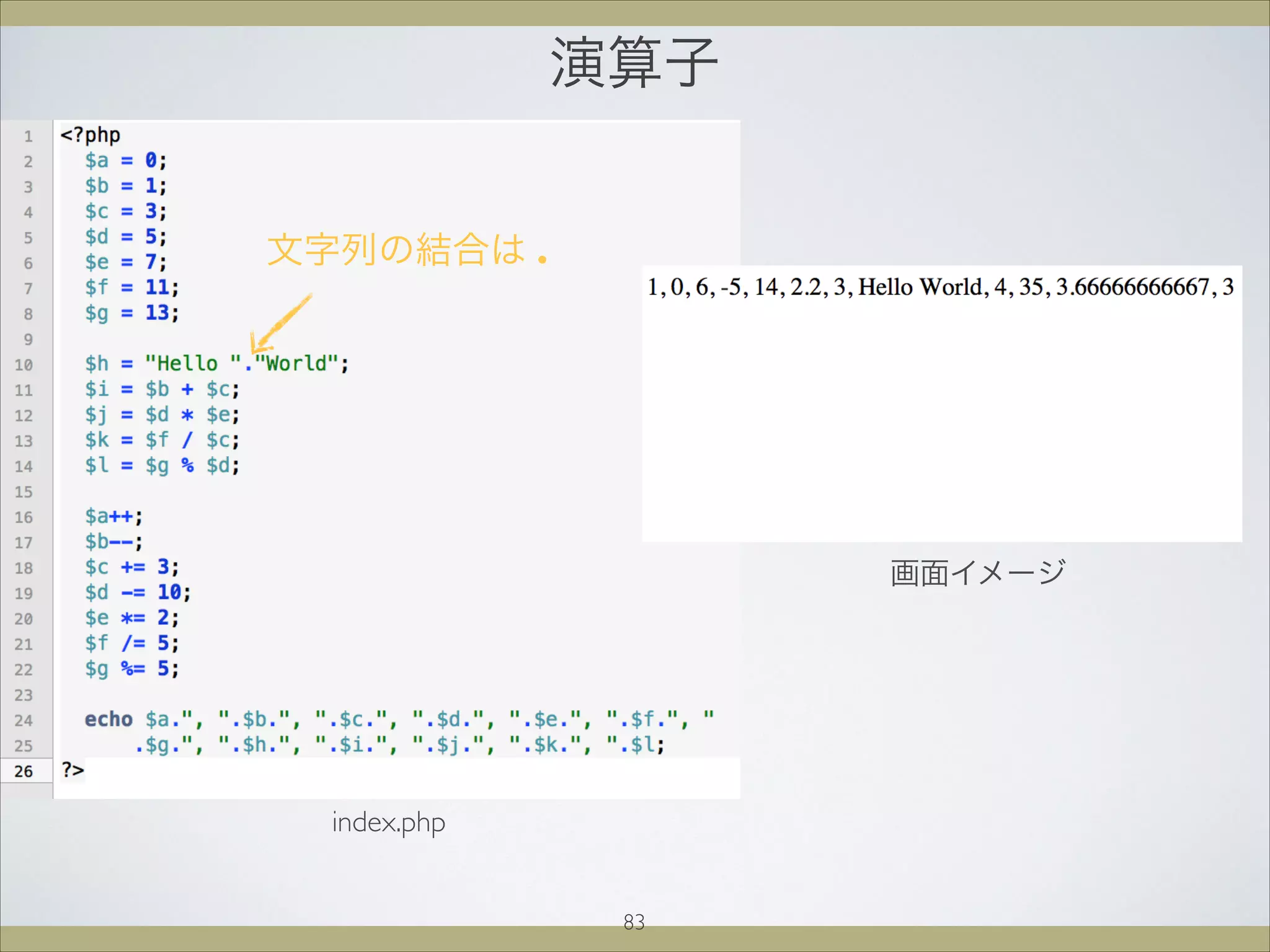
Task: Click the statement $d -= 10;
Action: (x=138, y=593)
